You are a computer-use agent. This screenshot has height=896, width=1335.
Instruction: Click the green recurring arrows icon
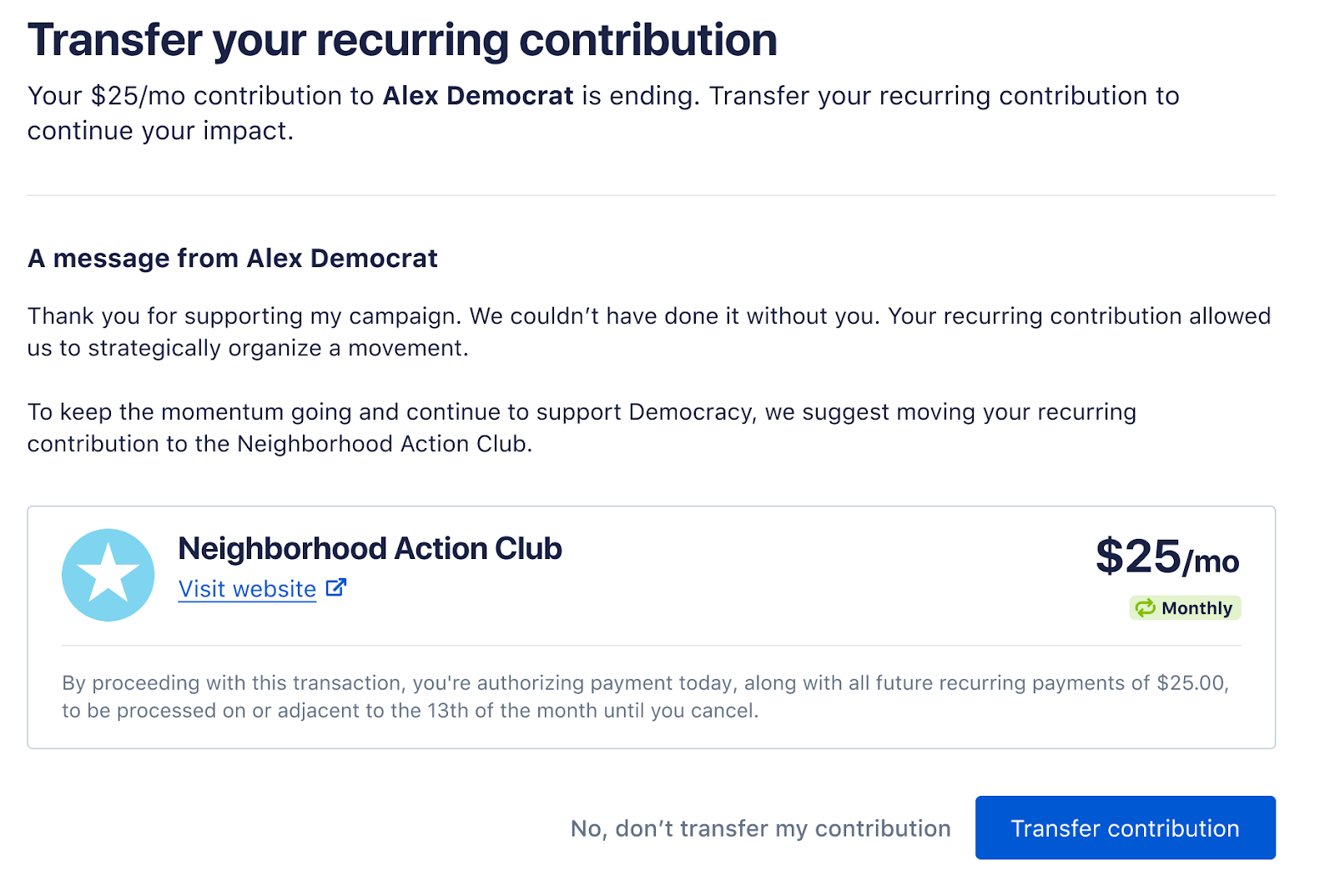tap(1145, 608)
